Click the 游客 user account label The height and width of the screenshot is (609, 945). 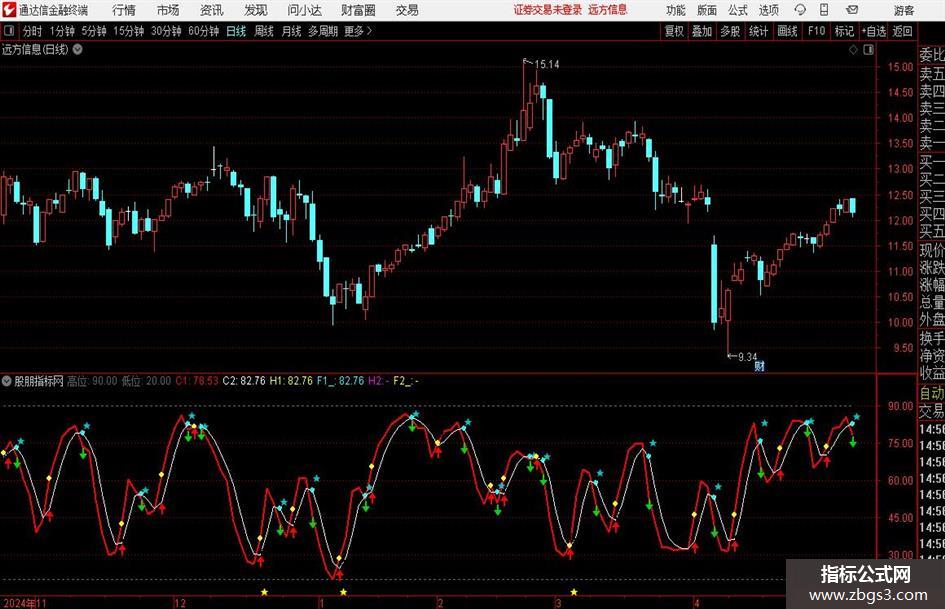[x=904, y=10]
